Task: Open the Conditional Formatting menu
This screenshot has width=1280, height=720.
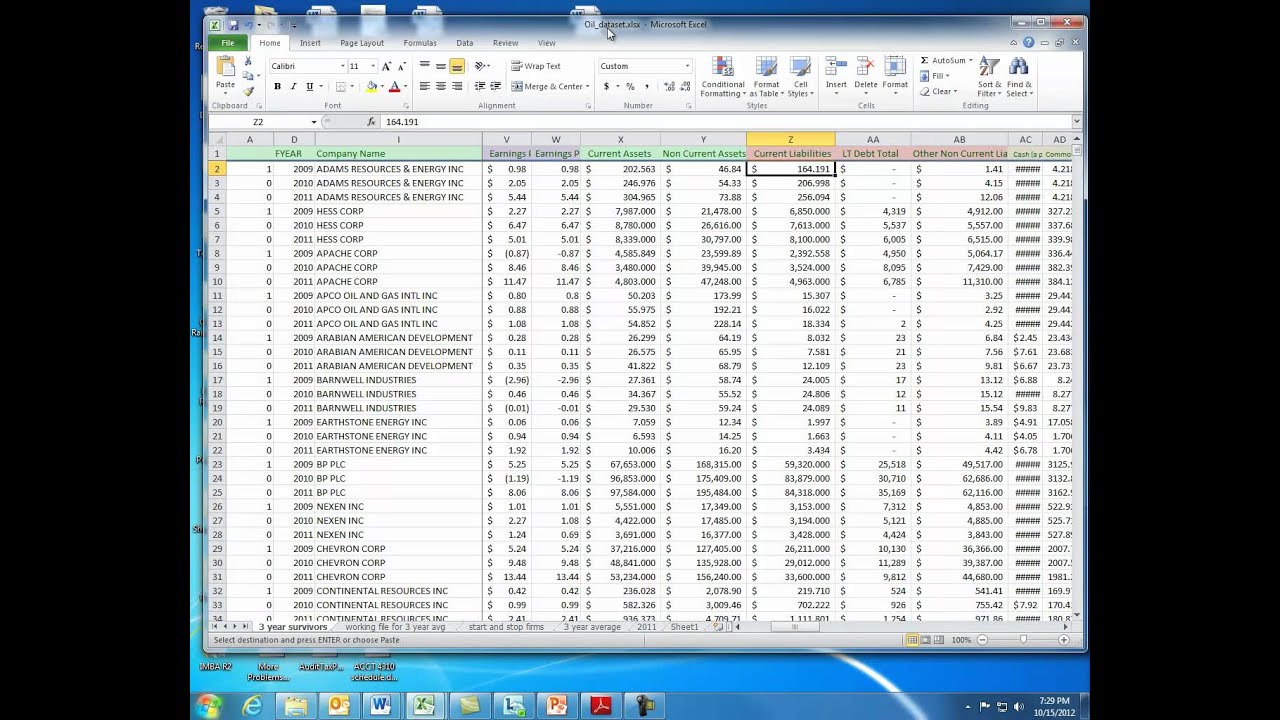Action: 722,77
